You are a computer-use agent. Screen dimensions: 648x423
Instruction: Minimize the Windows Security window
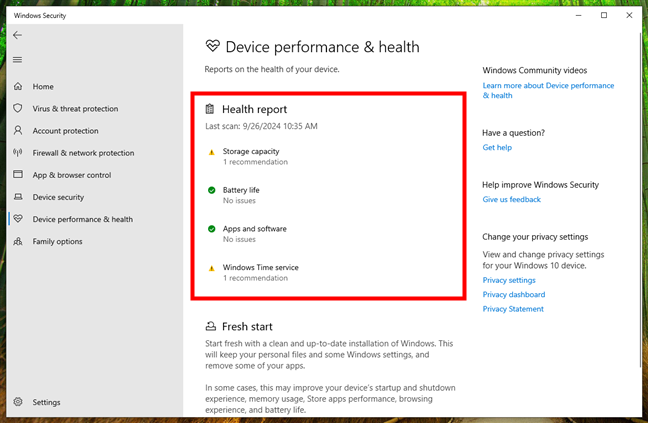click(x=579, y=15)
